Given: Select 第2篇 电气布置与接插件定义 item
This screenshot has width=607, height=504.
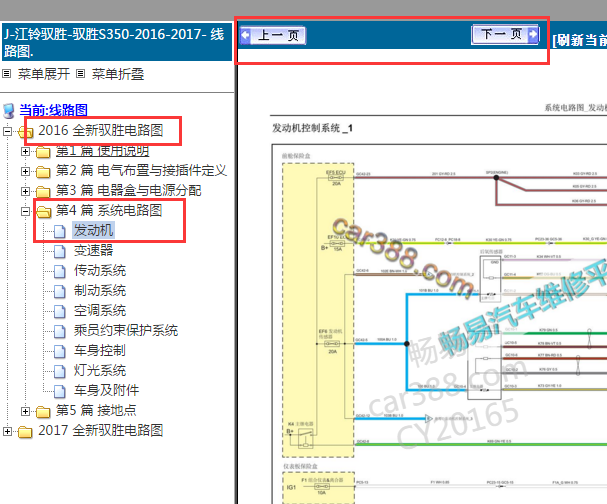Looking at the screenshot, I should [141, 170].
